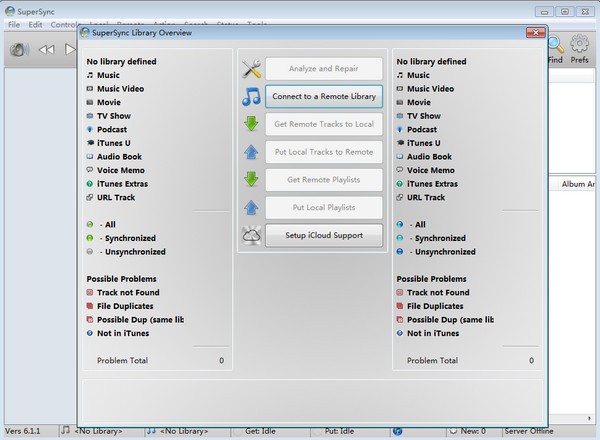Viewport: 600px width, 440px height.
Task: Select right panel All status indicator
Action: click(x=399, y=225)
